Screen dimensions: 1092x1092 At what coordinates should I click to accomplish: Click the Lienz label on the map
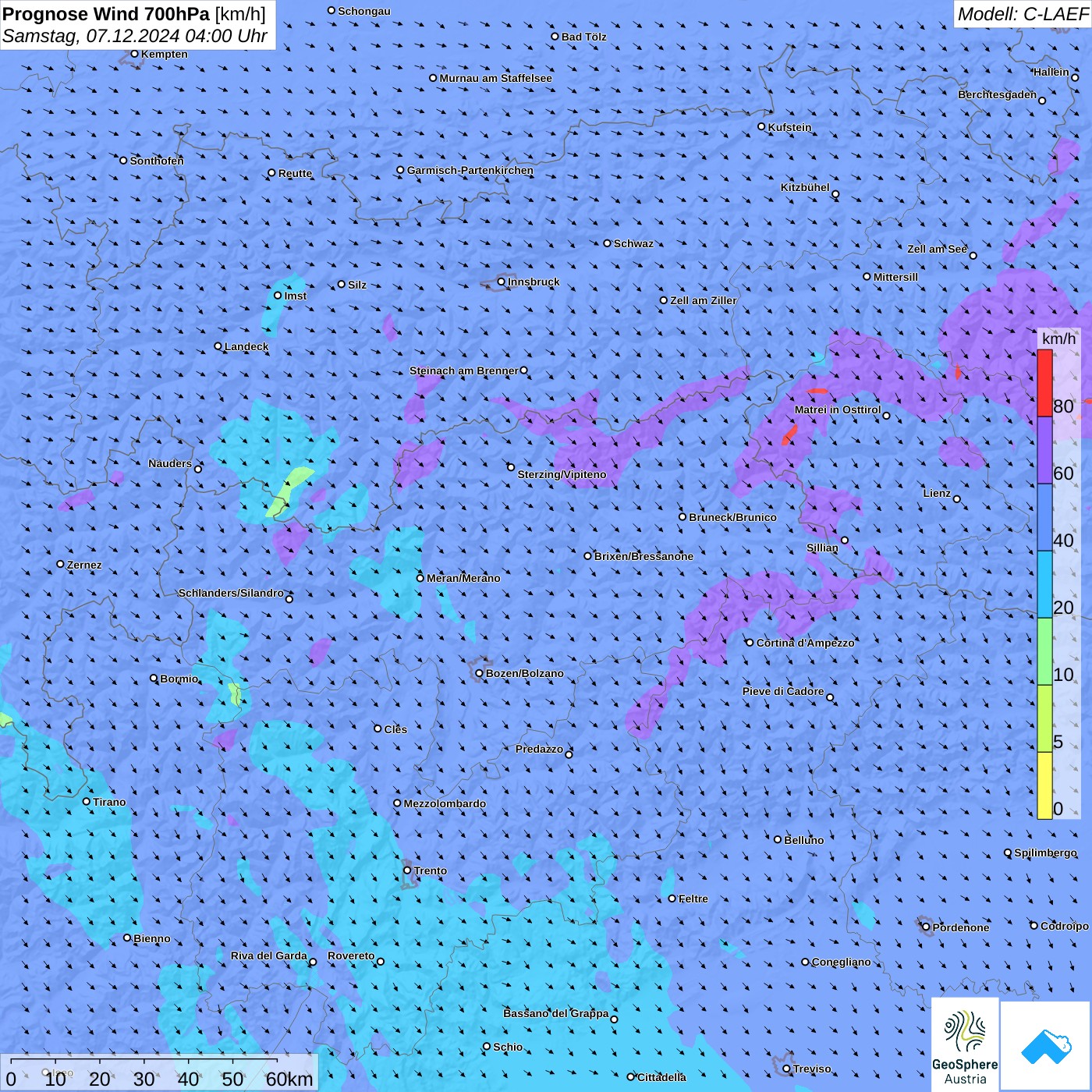click(937, 493)
